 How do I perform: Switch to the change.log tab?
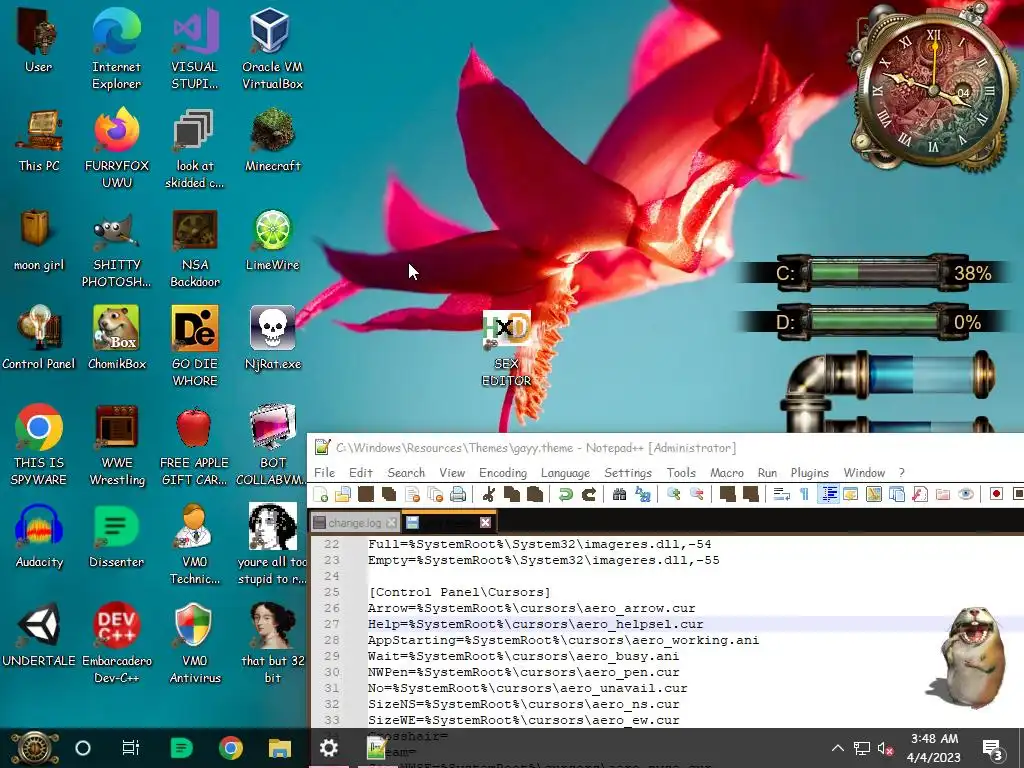(355, 522)
